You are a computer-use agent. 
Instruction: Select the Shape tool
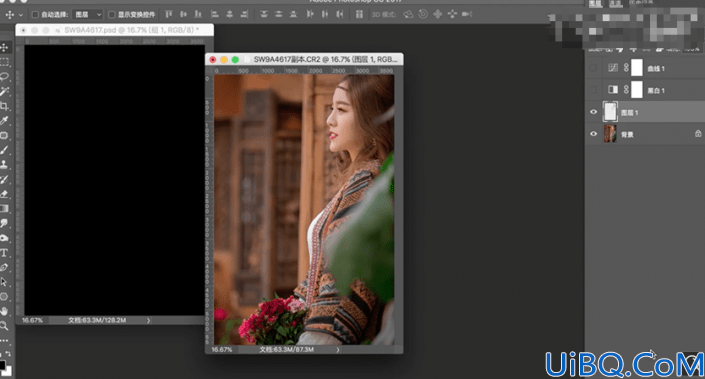pyautogui.click(x=4, y=296)
